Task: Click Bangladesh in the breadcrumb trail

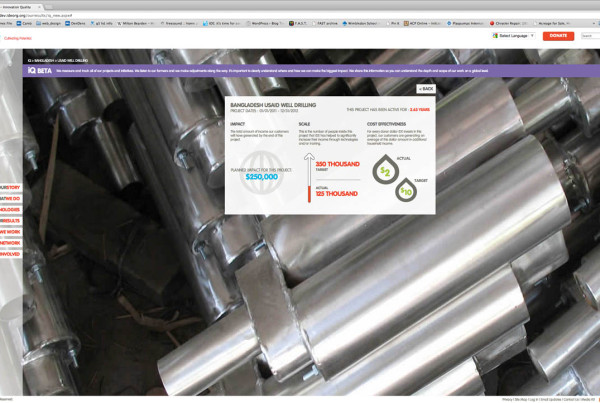Action: (44, 60)
